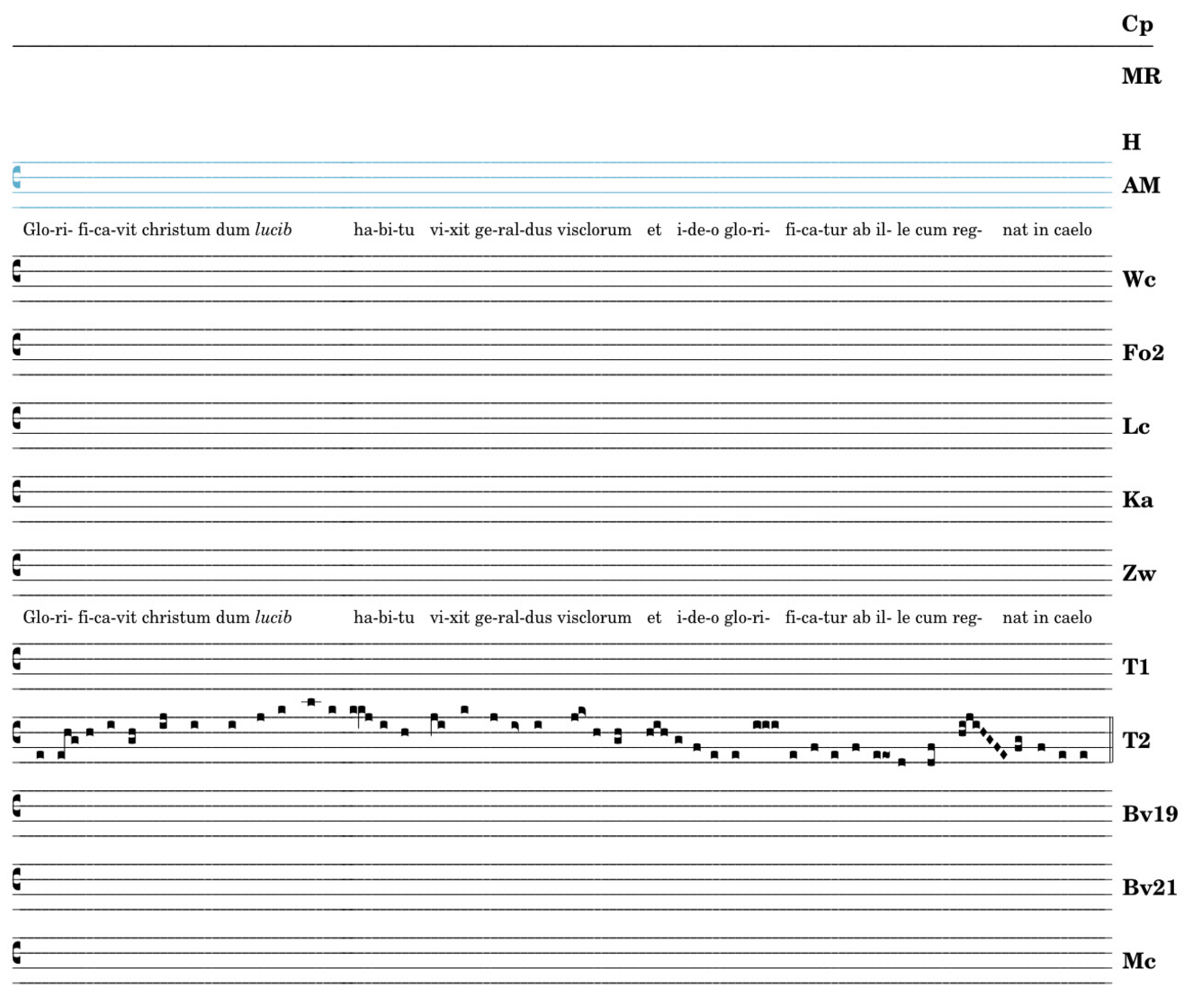Select the word visclorum above the T1 staff

coord(594,617)
